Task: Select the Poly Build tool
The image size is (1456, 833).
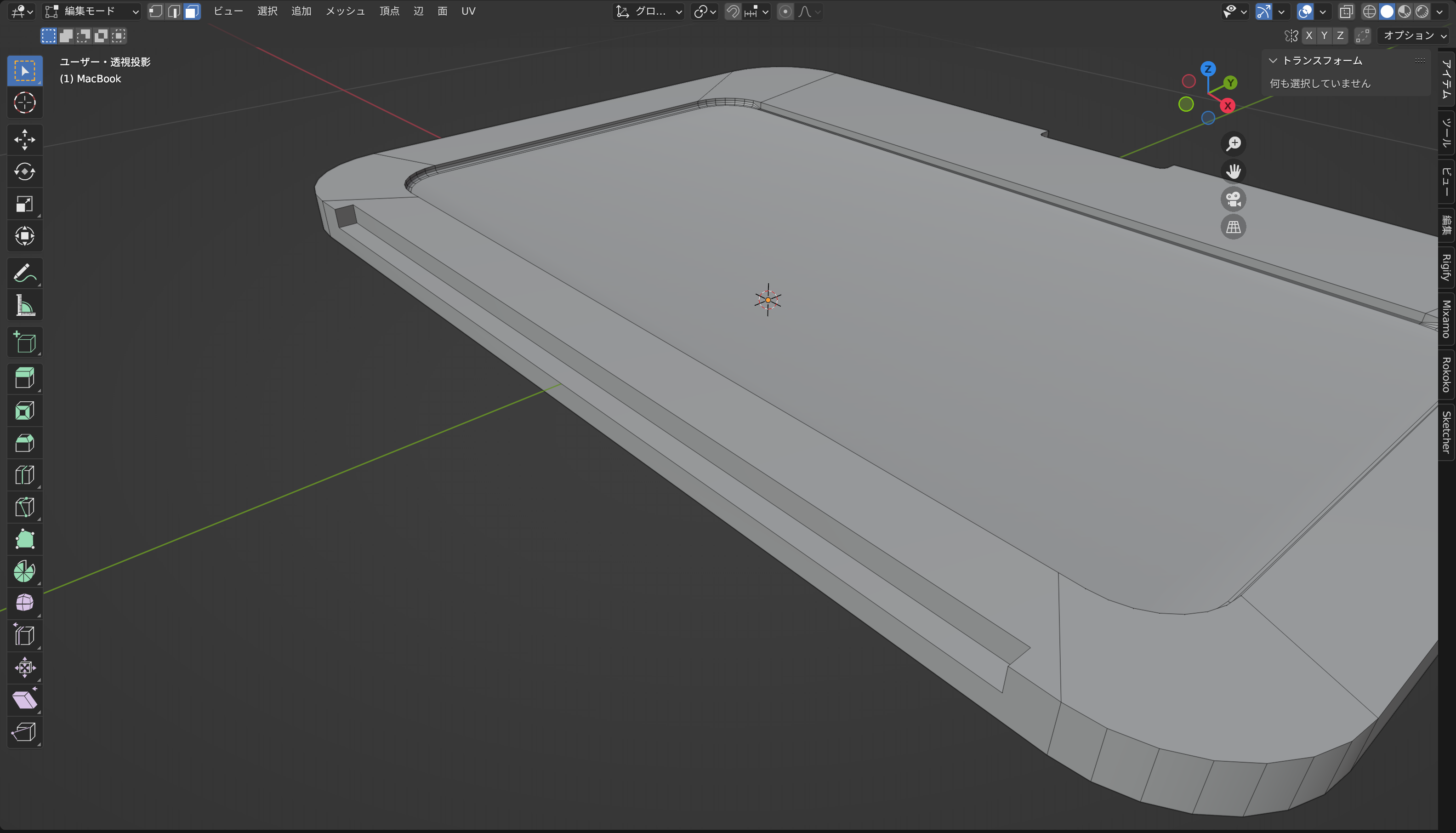Action: (25, 539)
